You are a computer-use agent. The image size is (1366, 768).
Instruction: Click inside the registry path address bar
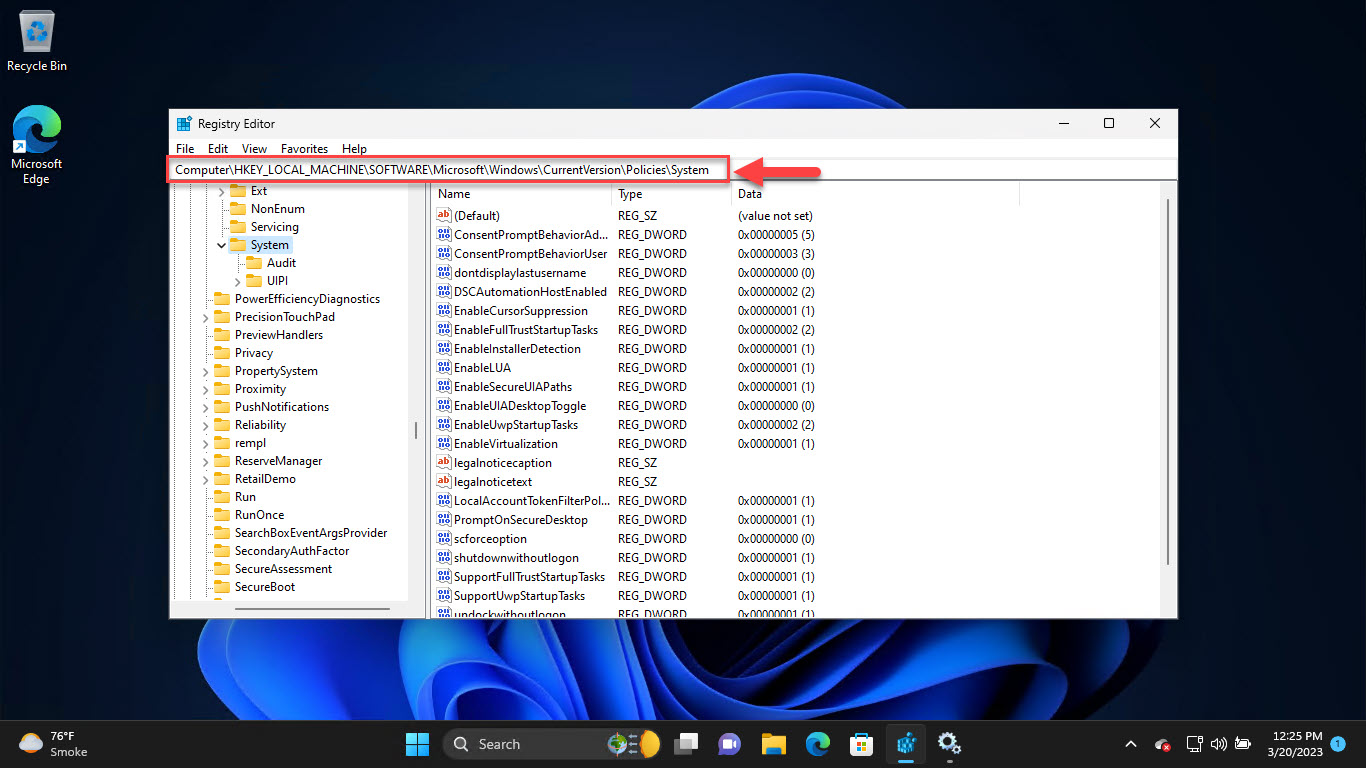click(x=450, y=169)
